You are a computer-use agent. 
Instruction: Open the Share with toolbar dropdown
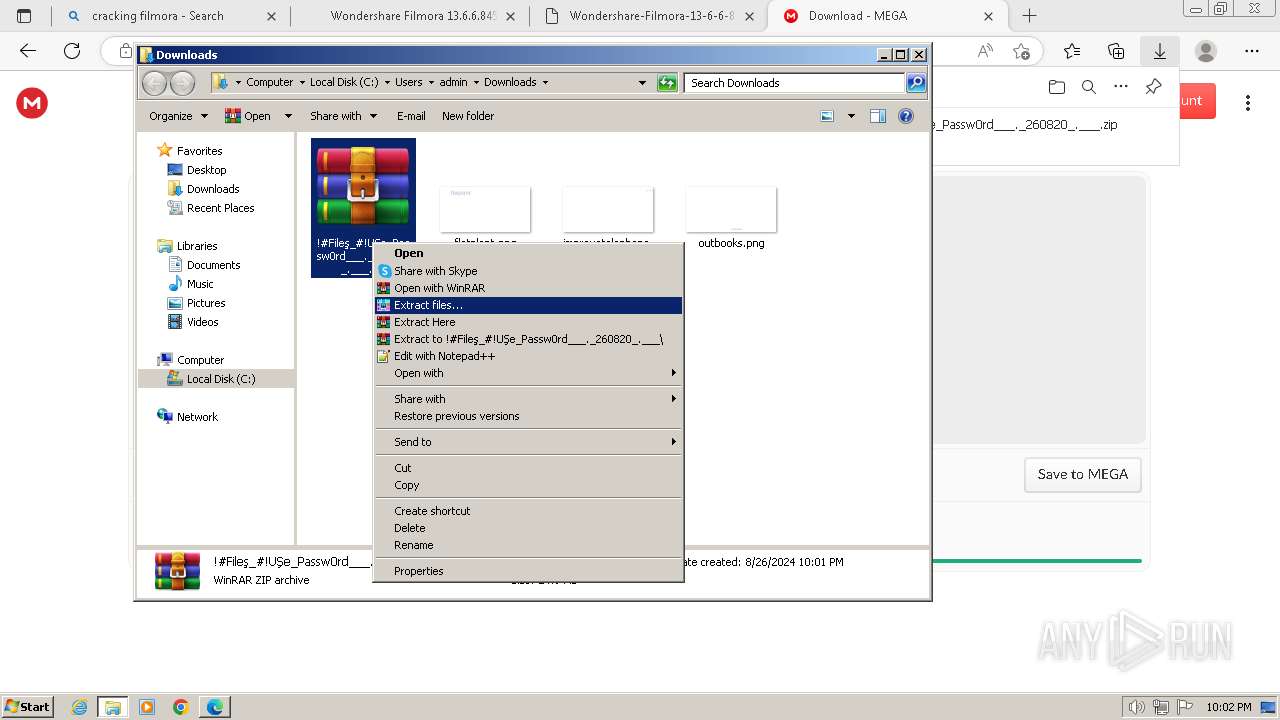click(x=343, y=116)
